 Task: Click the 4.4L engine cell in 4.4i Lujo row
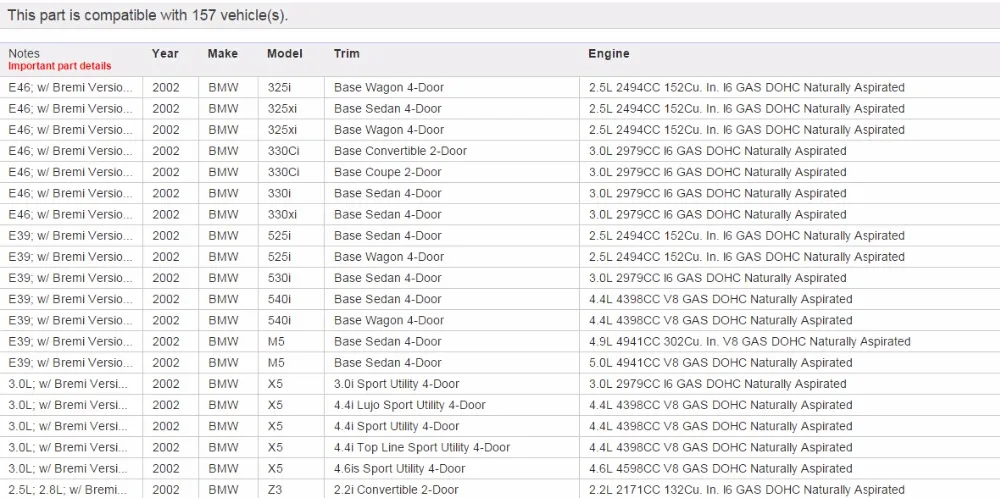721,405
